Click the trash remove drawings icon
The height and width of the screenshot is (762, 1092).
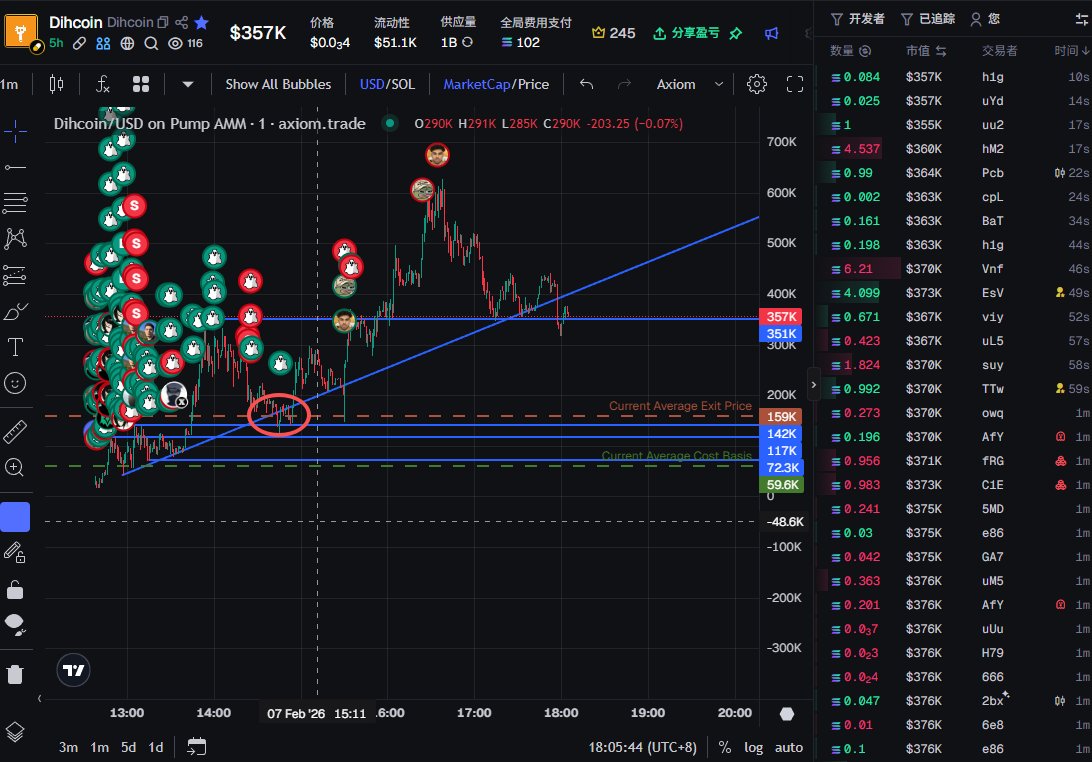point(15,674)
